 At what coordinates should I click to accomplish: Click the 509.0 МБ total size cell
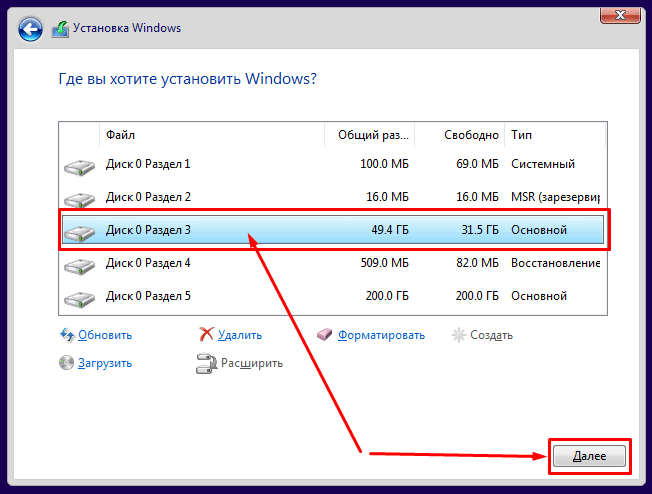[385, 263]
